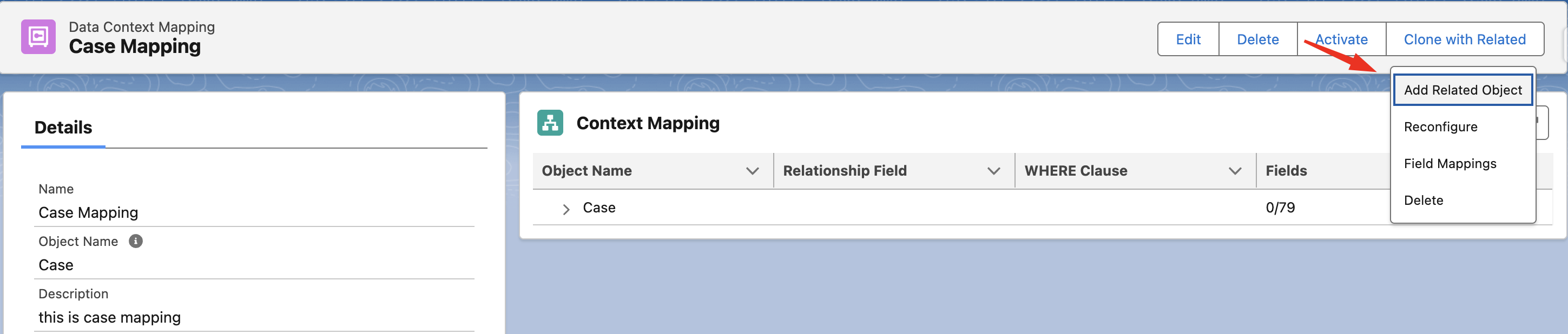Click the purple Data Context Mapping icon
This screenshot has width=1568, height=334.
pyautogui.click(x=38, y=37)
